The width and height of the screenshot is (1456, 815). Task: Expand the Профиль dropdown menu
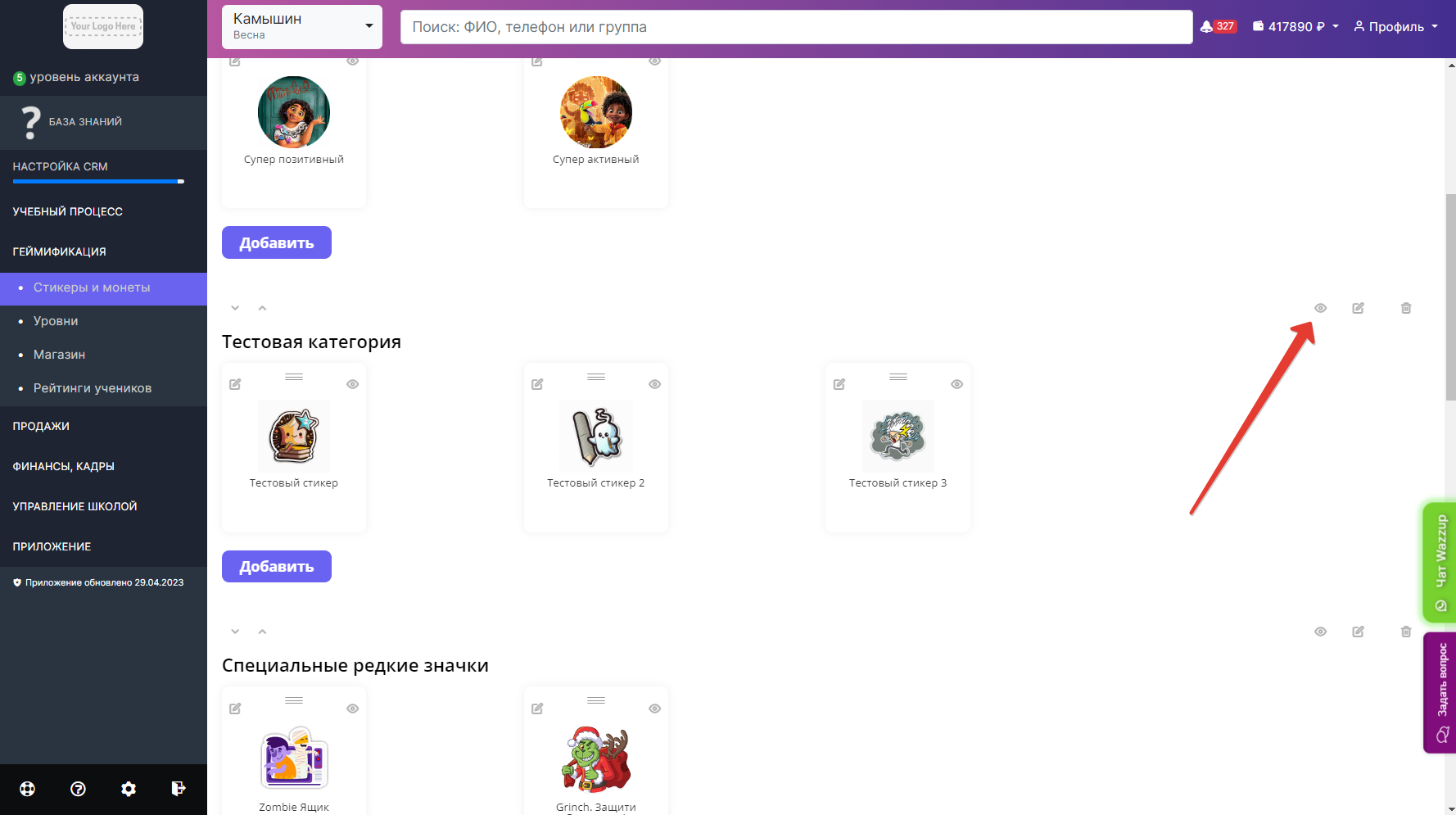[x=1395, y=26]
